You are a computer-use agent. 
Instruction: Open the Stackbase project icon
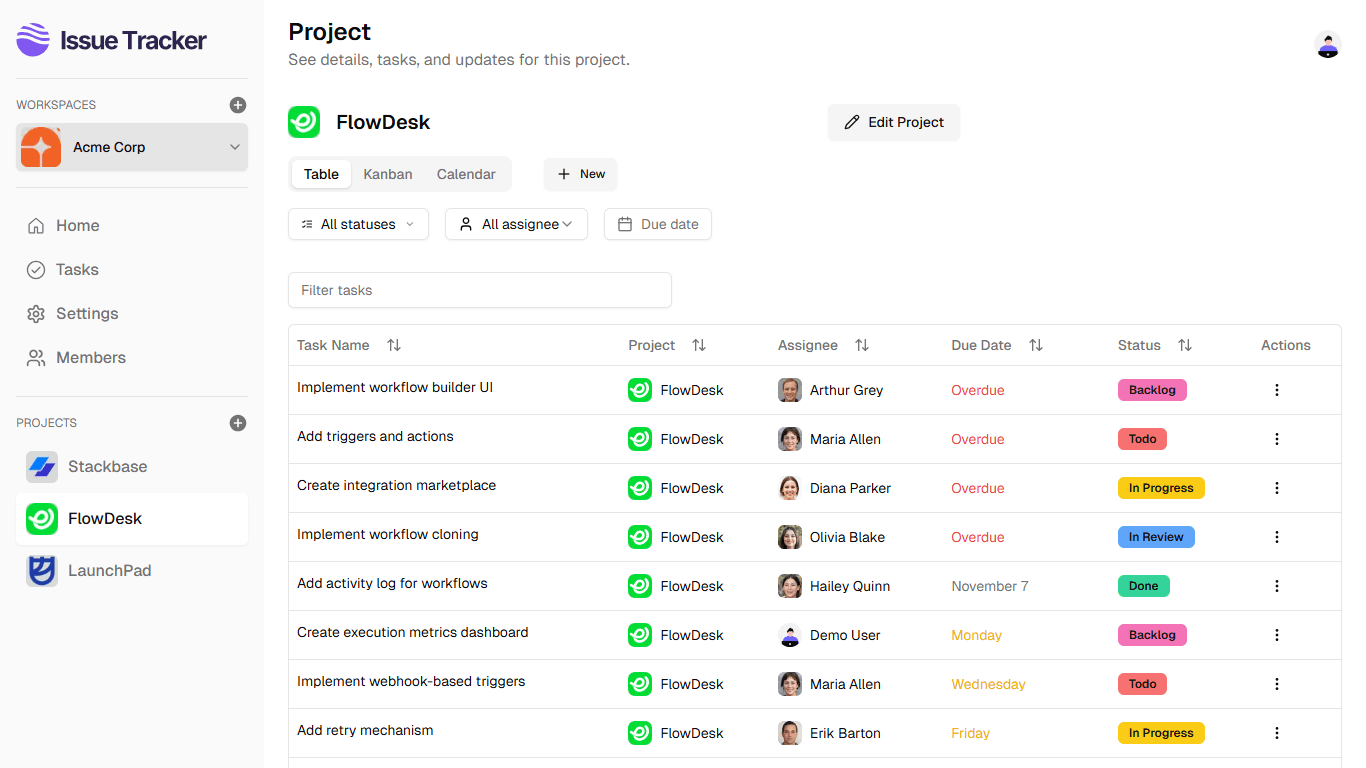pos(41,466)
